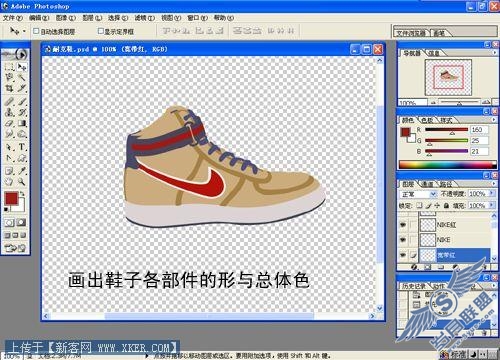This screenshot has width=500, height=360.
Task: Open Move tool preset picker arrow
Action: click(24, 31)
